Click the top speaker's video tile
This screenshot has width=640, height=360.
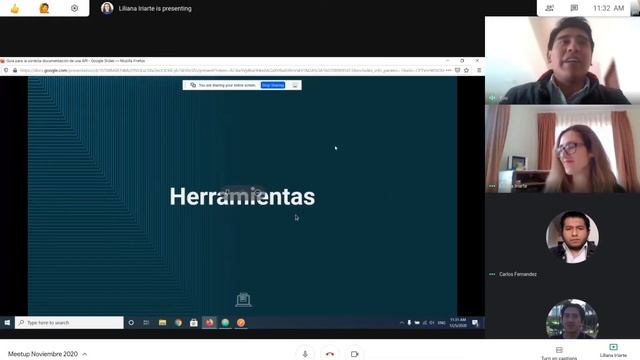[x=562, y=60]
